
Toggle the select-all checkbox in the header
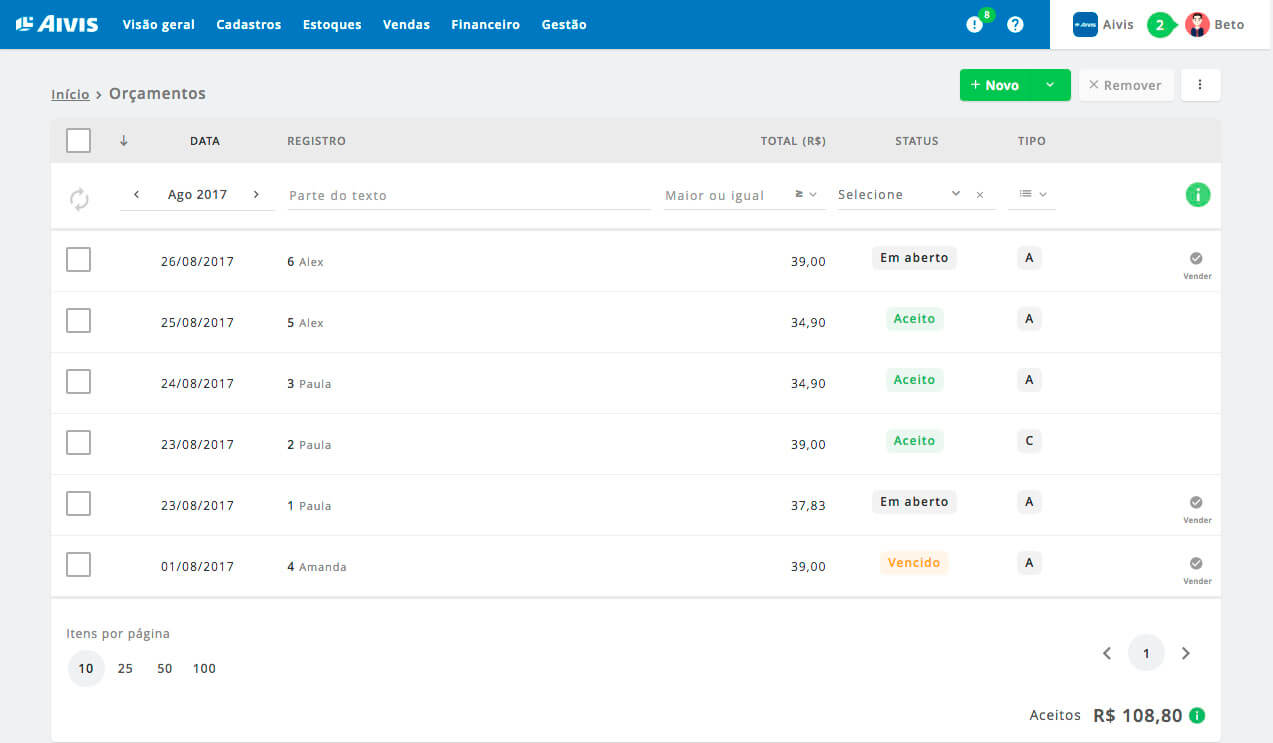(79, 140)
